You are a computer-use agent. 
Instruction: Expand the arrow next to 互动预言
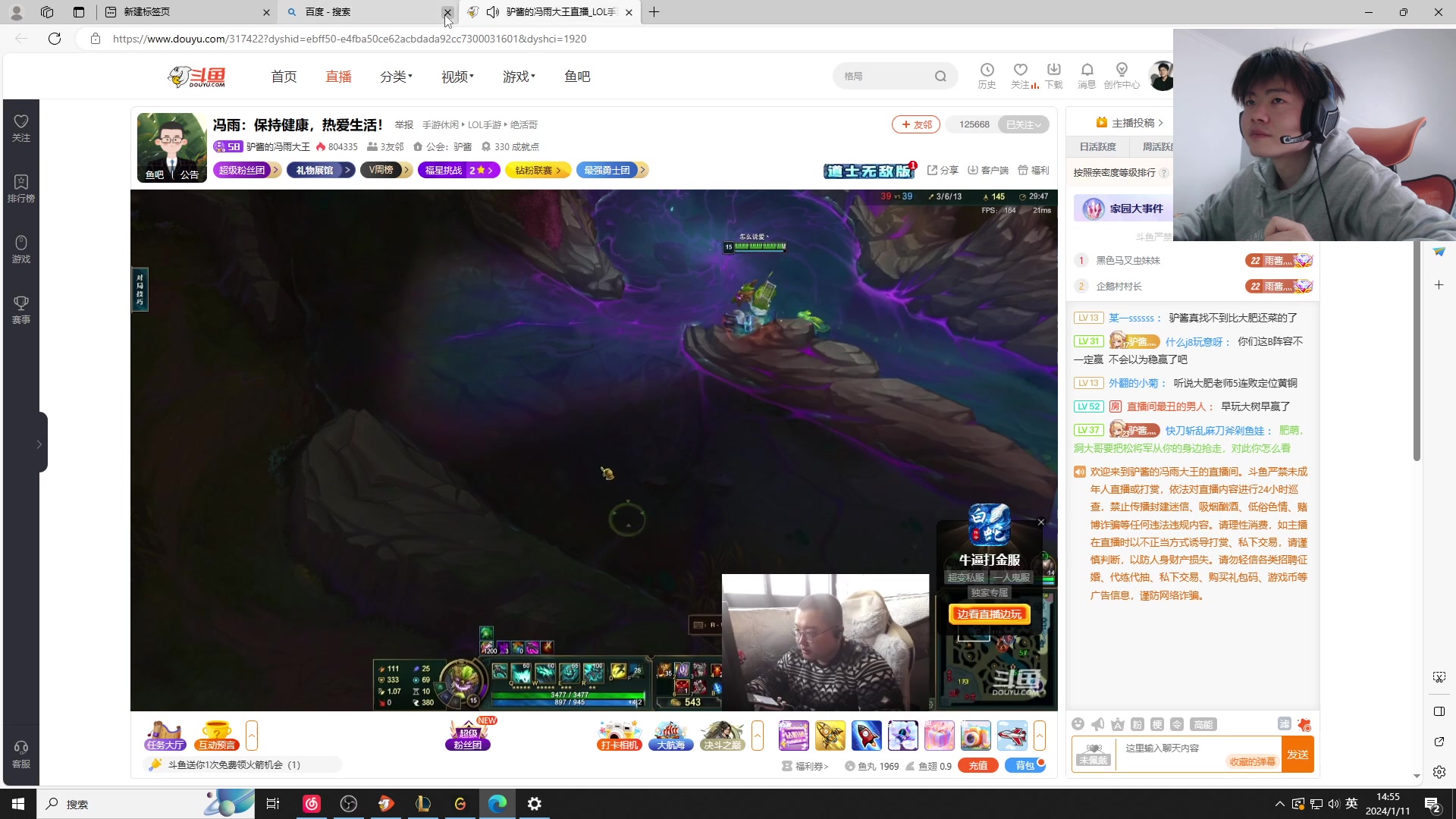tap(252, 736)
